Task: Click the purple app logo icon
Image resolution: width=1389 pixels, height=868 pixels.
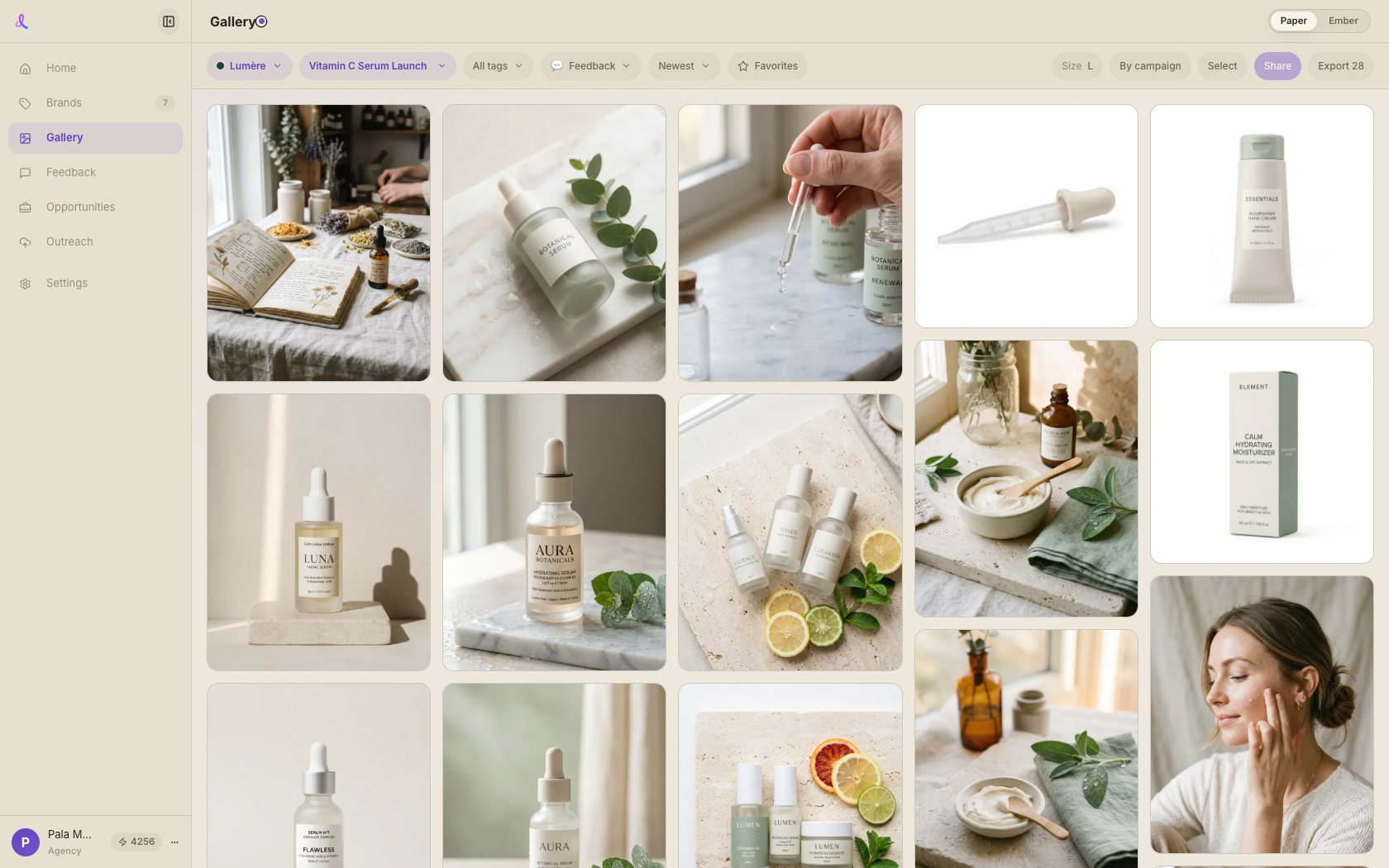Action: click(x=22, y=21)
